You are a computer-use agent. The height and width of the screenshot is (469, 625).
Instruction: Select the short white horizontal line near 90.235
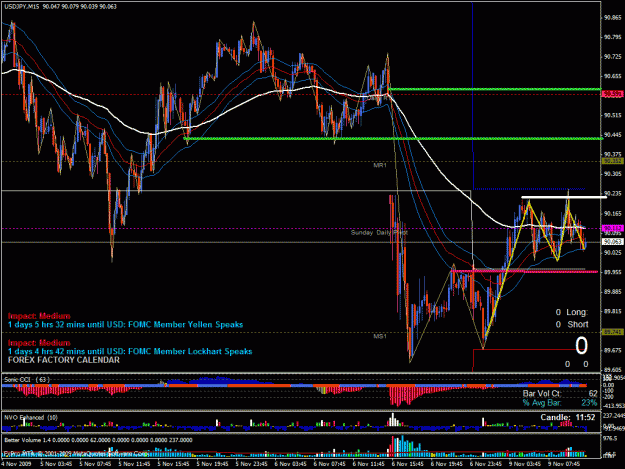pyautogui.click(x=564, y=197)
